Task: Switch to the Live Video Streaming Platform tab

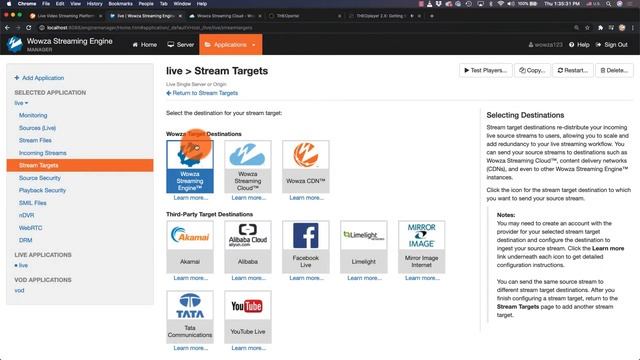Action: pyautogui.click(x=65, y=16)
